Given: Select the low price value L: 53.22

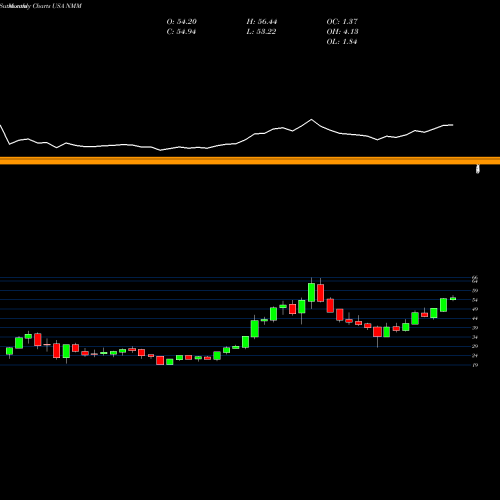Looking at the screenshot, I should coord(261,32).
